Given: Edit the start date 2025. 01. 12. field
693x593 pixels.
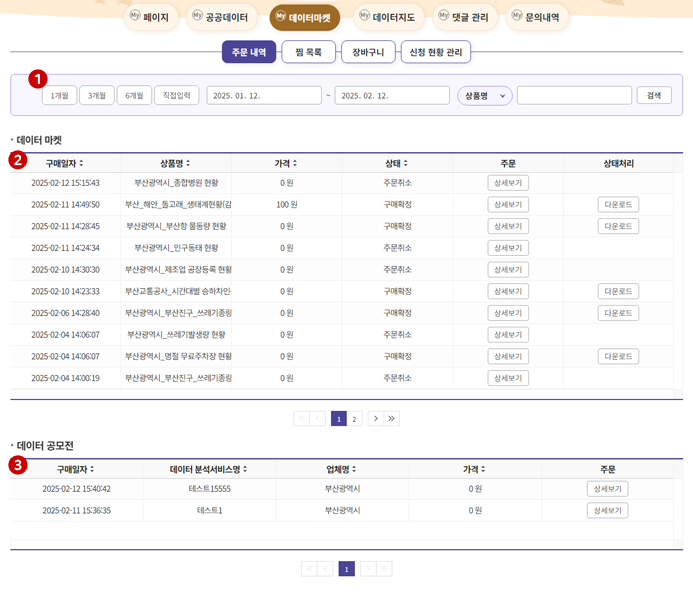Looking at the screenshot, I should (x=264, y=95).
